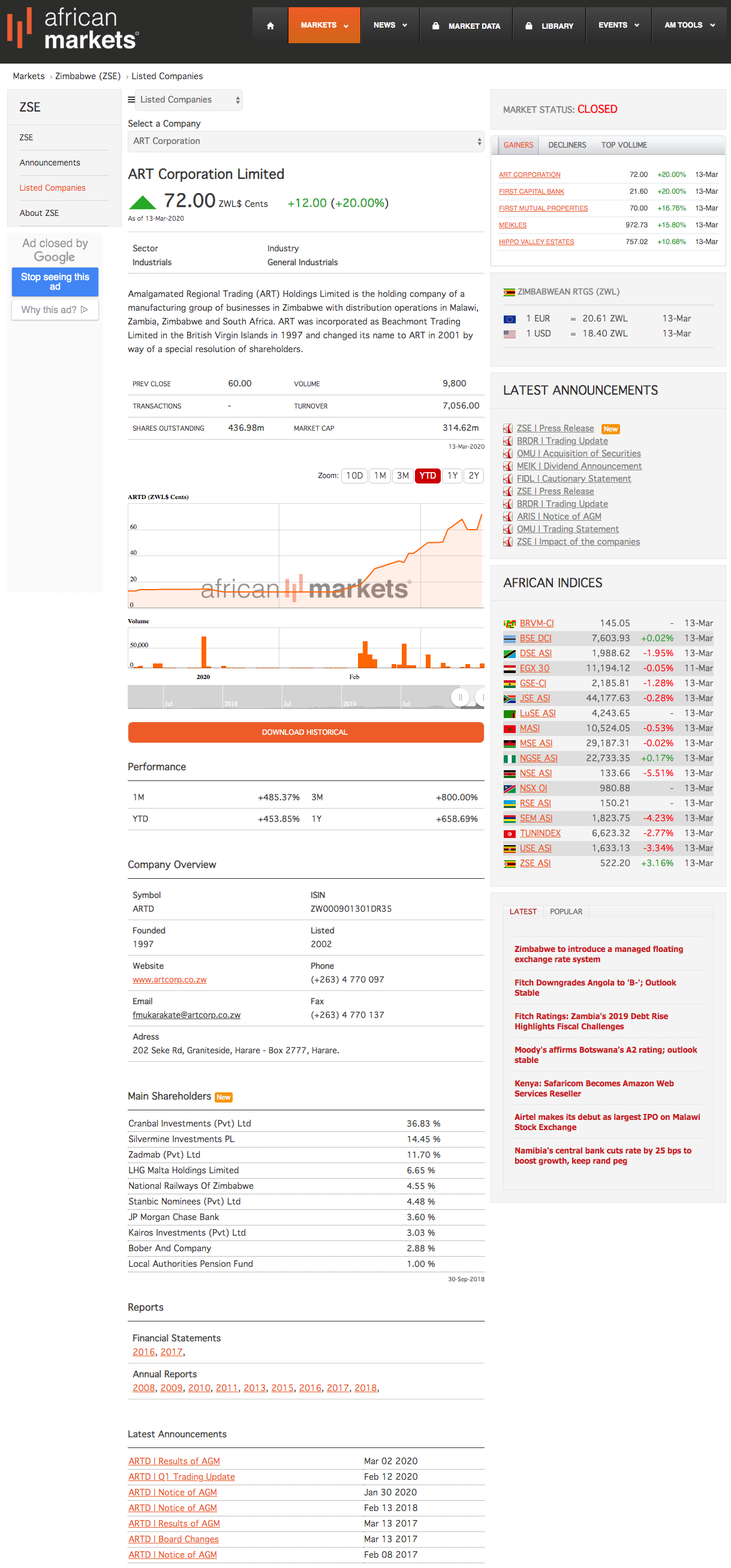Click the Market Data lock icon
The height and width of the screenshot is (1568, 731).
436,26
